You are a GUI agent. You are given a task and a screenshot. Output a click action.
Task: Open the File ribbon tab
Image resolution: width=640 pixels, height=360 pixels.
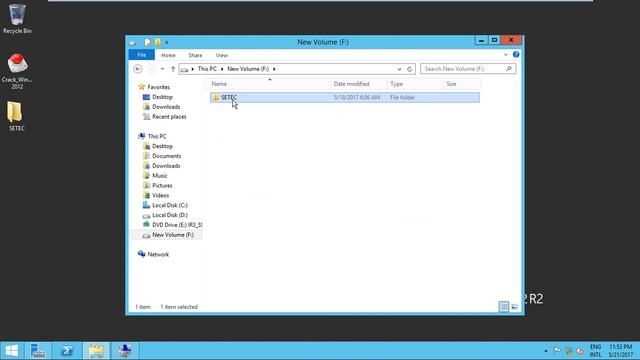(x=142, y=55)
